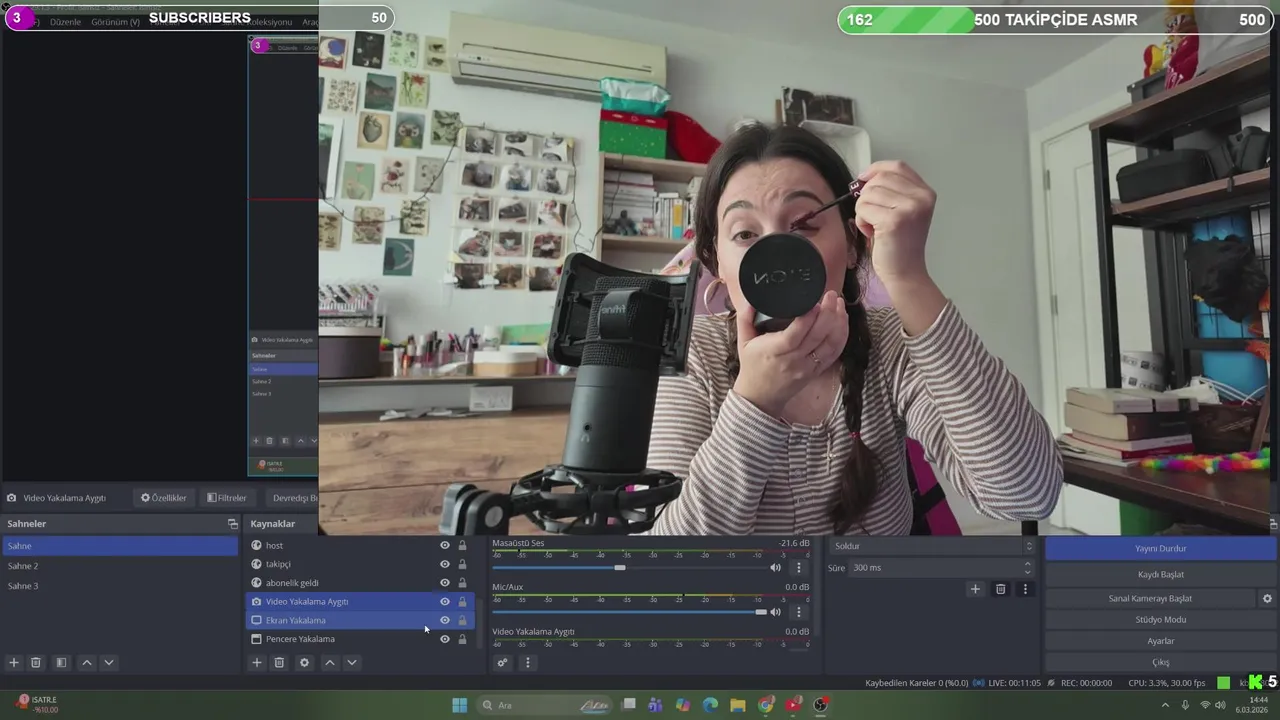Select the takipçi source row
Image resolution: width=1280 pixels, height=720 pixels.
click(x=359, y=564)
